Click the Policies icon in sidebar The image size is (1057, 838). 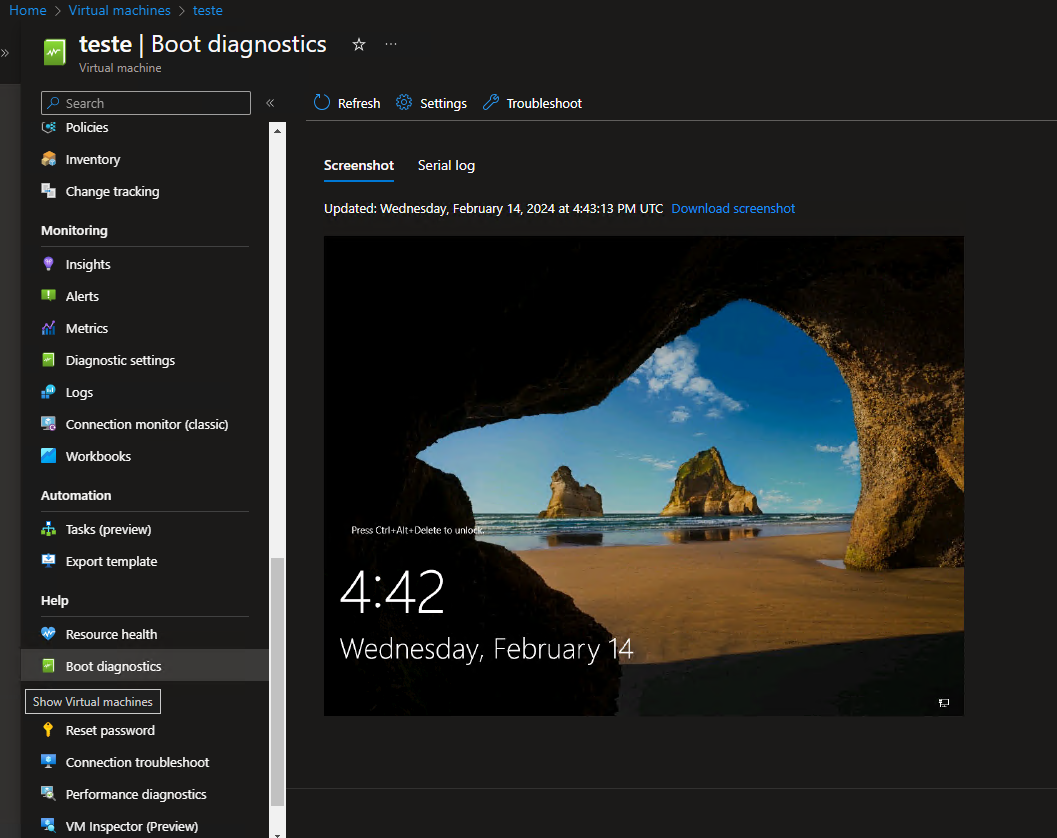pos(49,127)
